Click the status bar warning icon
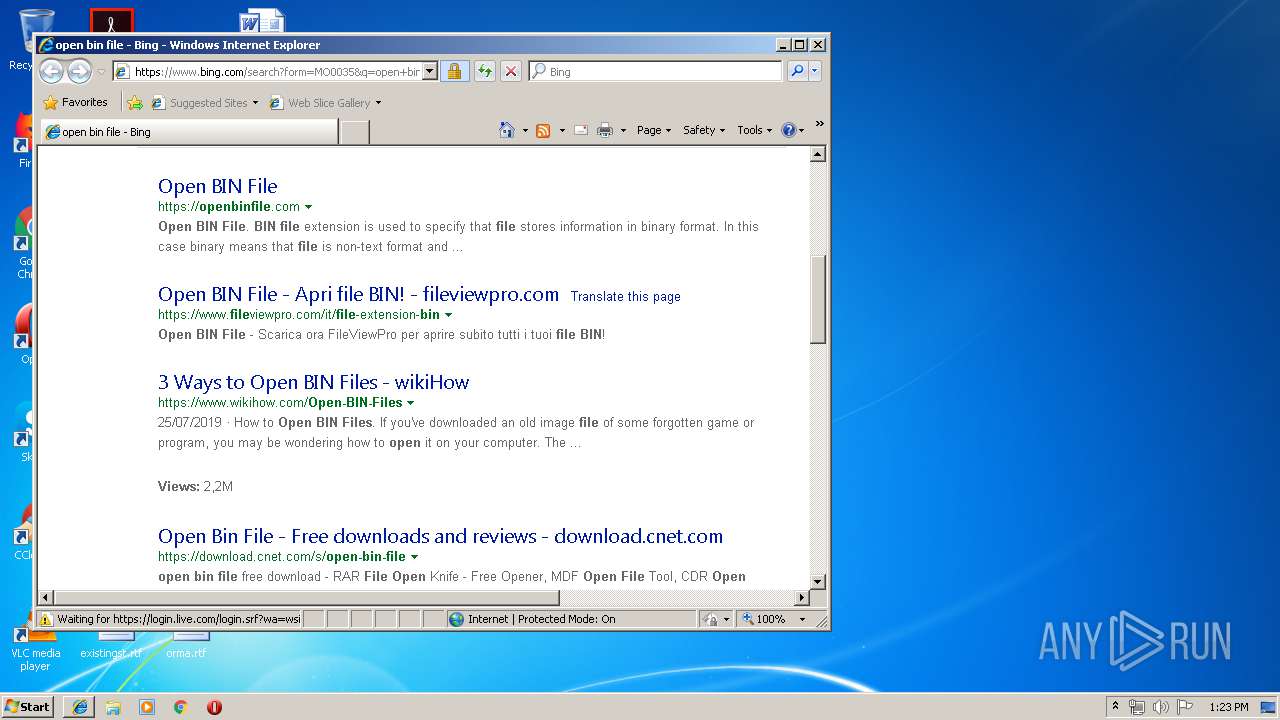The image size is (1280, 720). pos(46,619)
